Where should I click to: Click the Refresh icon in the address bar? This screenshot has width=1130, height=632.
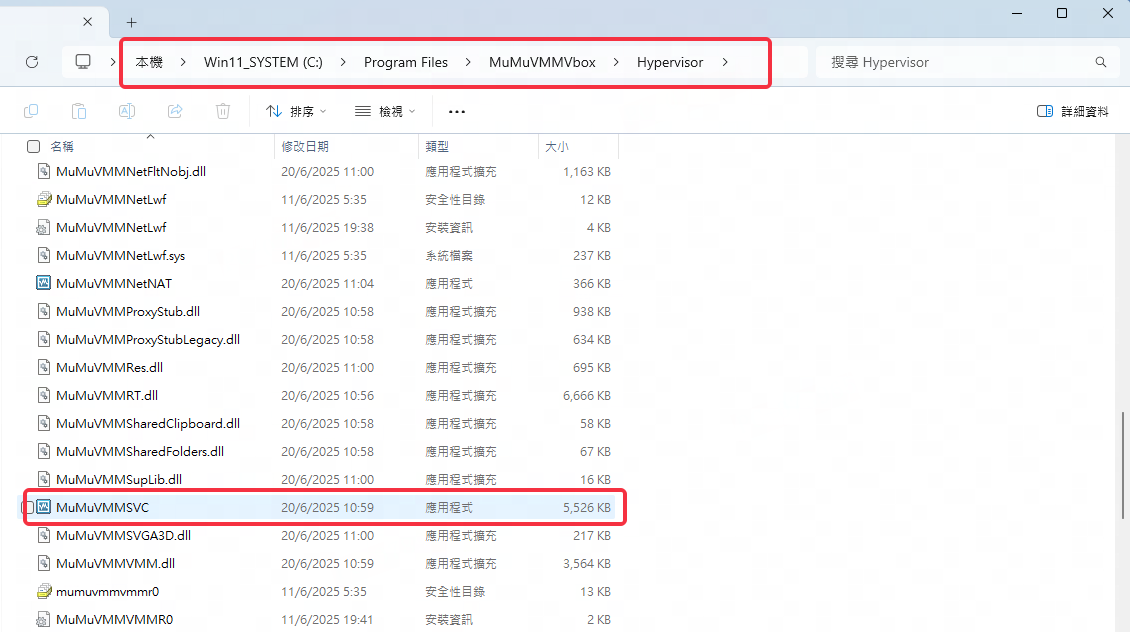pos(32,62)
